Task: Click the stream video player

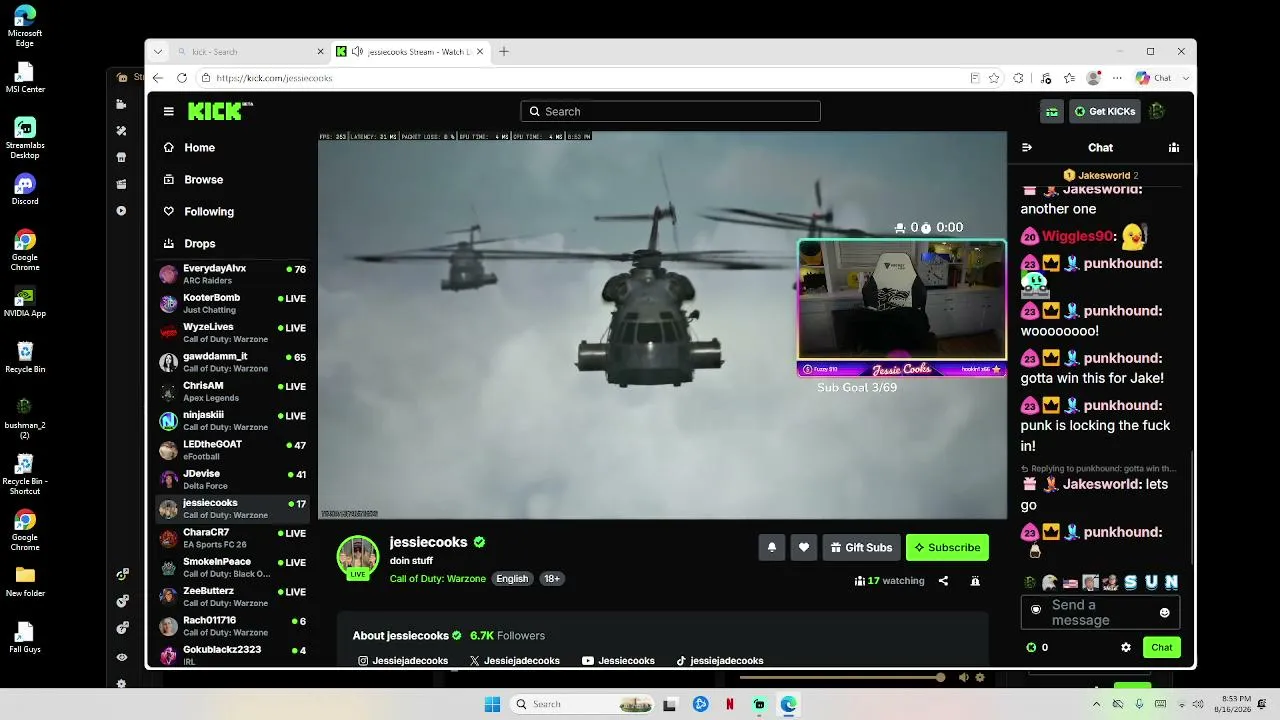Action: tap(662, 325)
